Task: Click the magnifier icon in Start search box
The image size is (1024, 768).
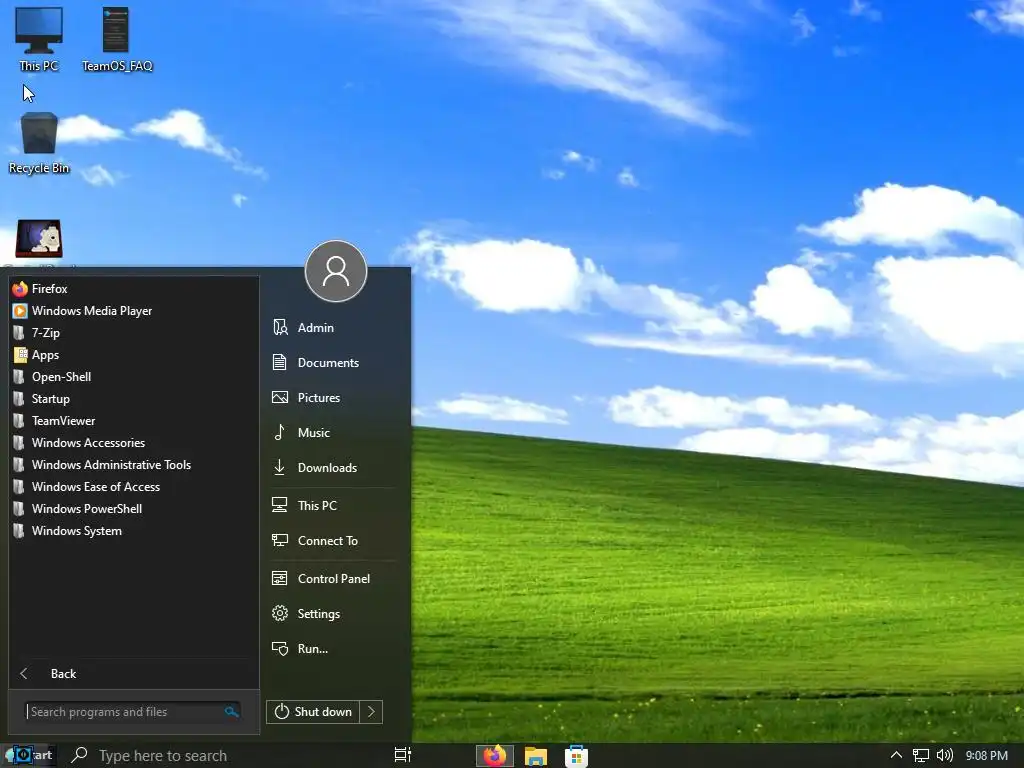Action: 232,712
